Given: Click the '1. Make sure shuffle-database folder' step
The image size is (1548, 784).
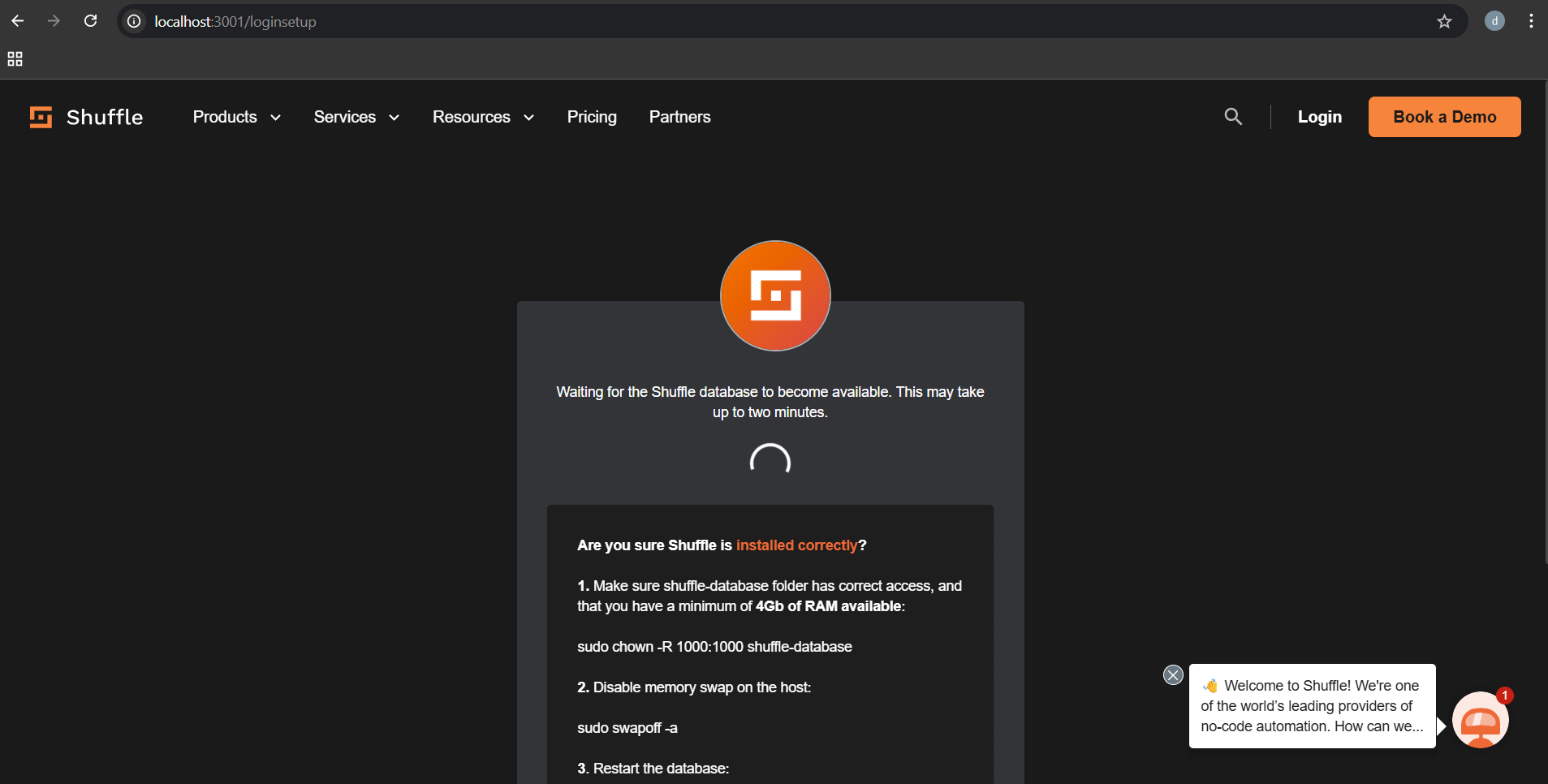Looking at the screenshot, I should tap(770, 596).
